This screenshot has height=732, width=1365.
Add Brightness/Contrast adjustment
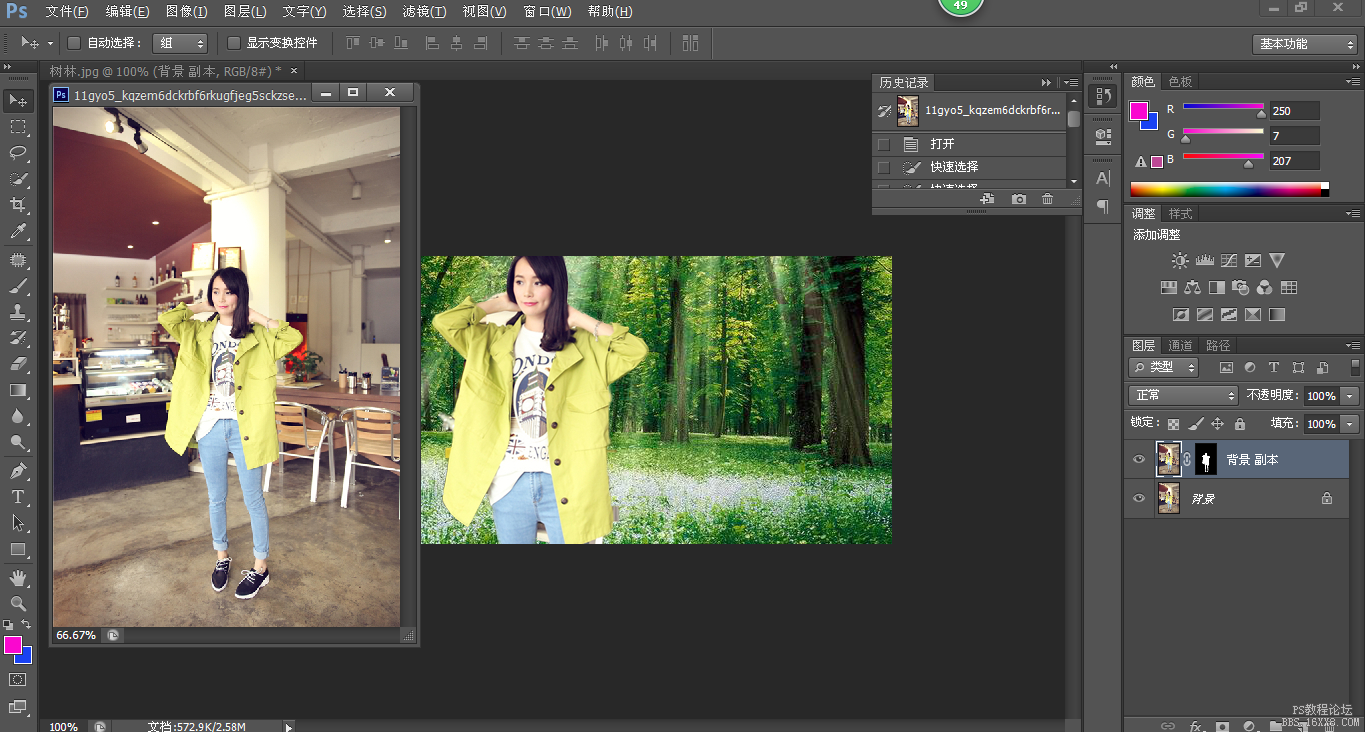1180,260
